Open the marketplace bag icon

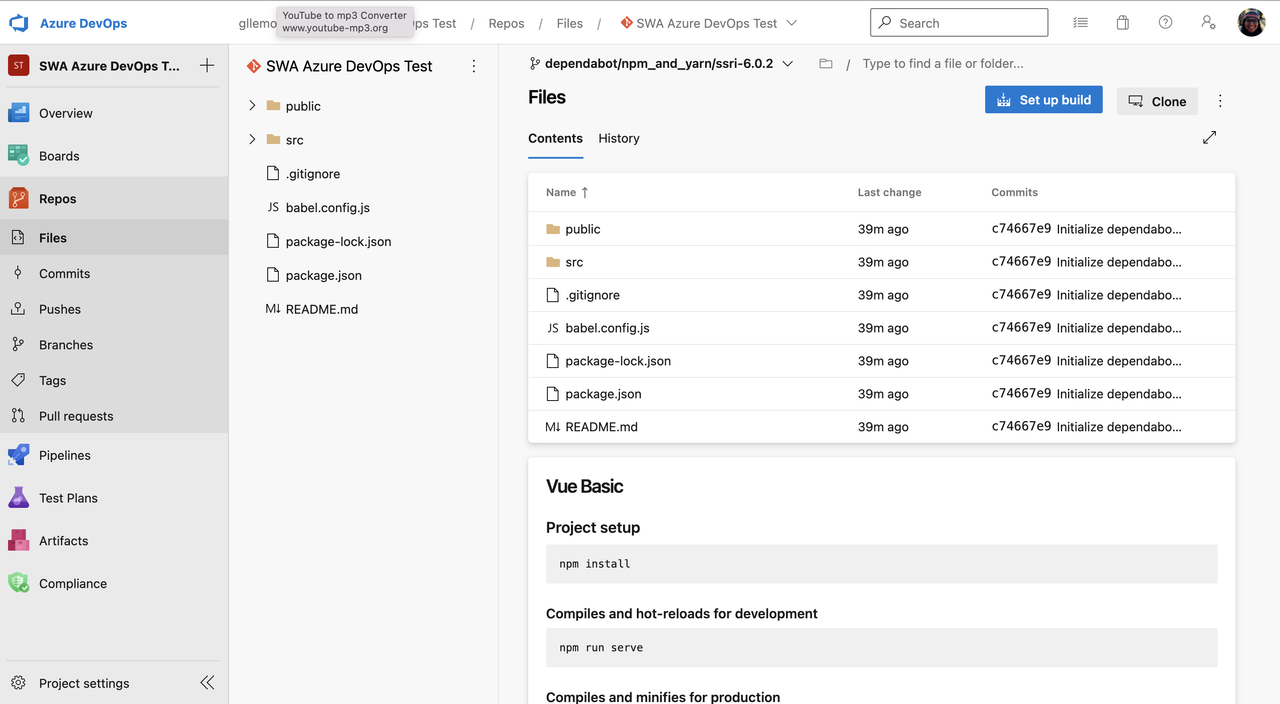click(1123, 22)
